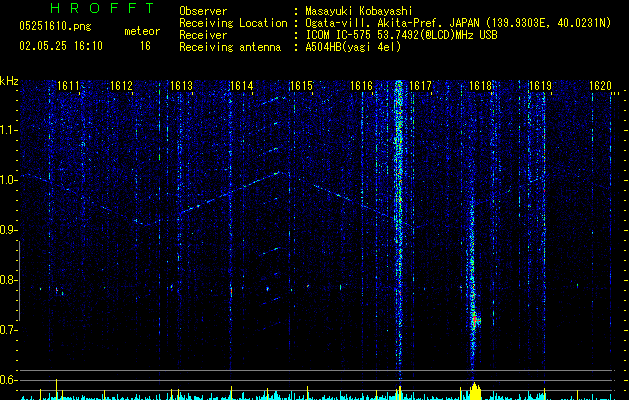The width and height of the screenshot is (629, 400).
Task: Click the 1615 time marker
Action: click(x=301, y=86)
